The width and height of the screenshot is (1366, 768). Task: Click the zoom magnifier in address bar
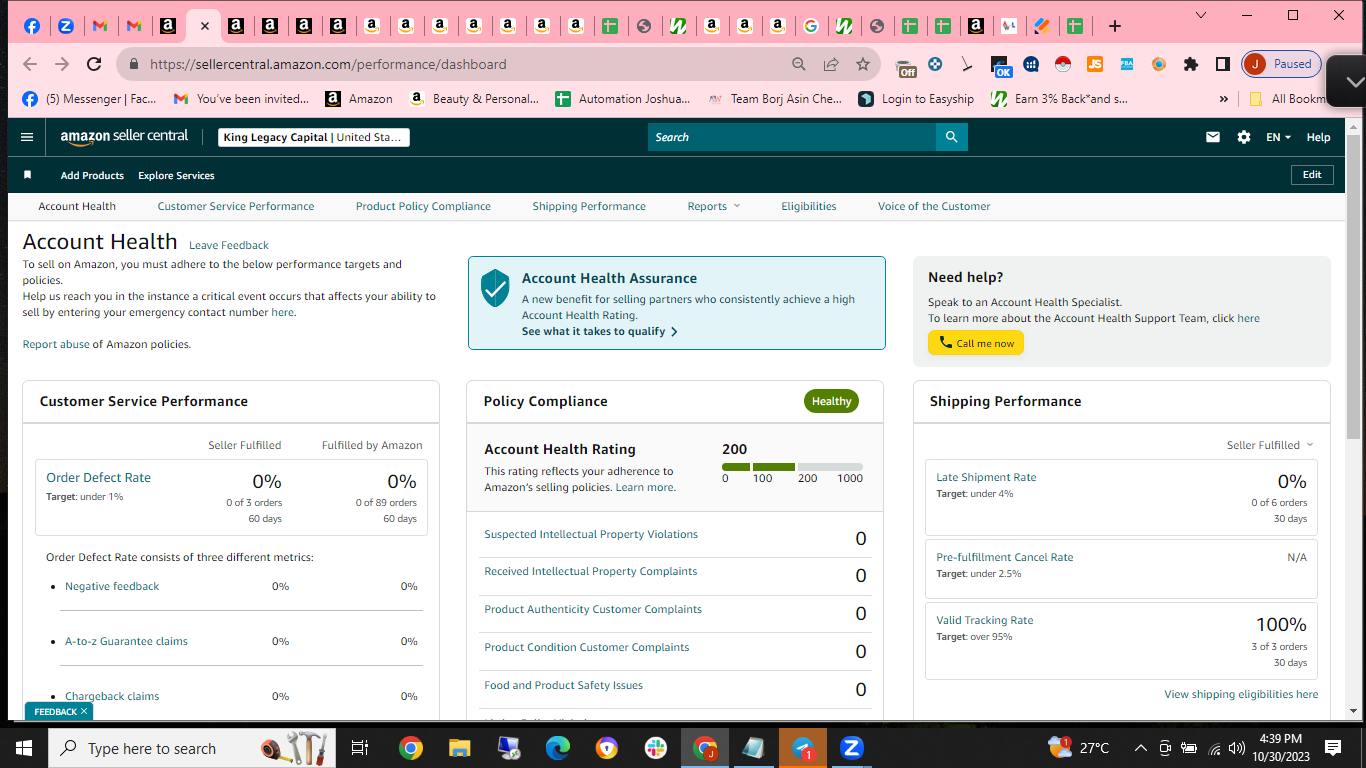click(x=799, y=64)
